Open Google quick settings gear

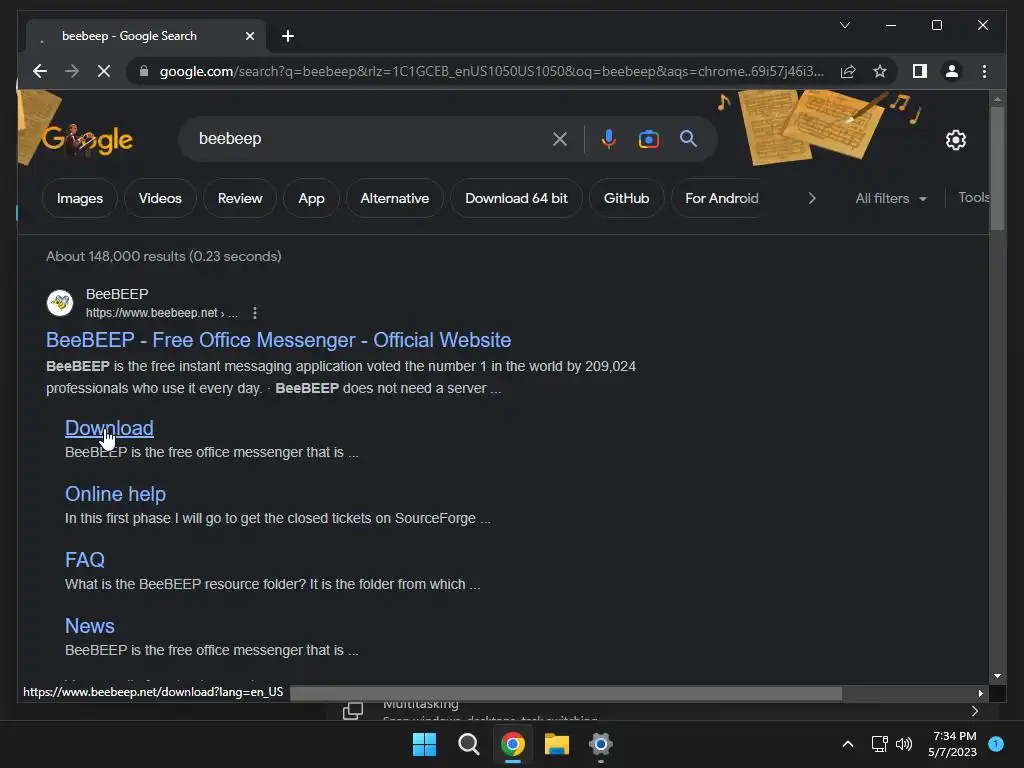pyautogui.click(x=955, y=139)
